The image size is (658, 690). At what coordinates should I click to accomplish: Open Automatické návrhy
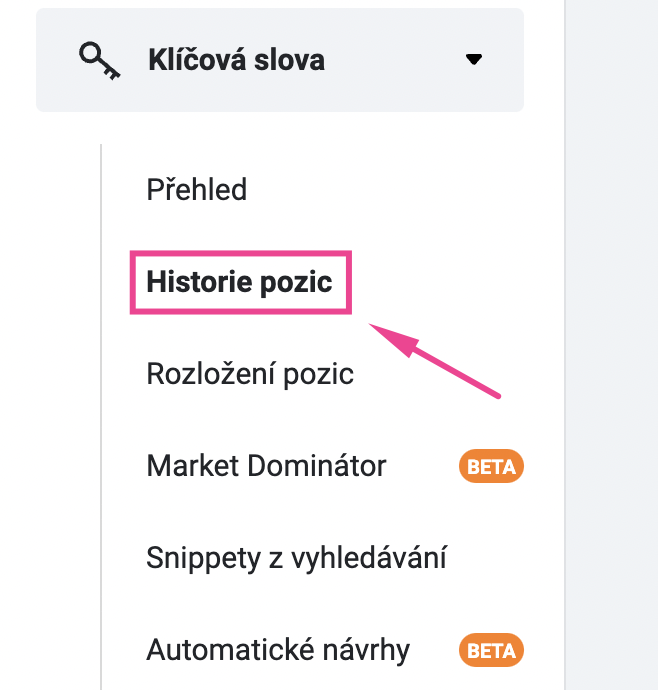tap(278, 650)
